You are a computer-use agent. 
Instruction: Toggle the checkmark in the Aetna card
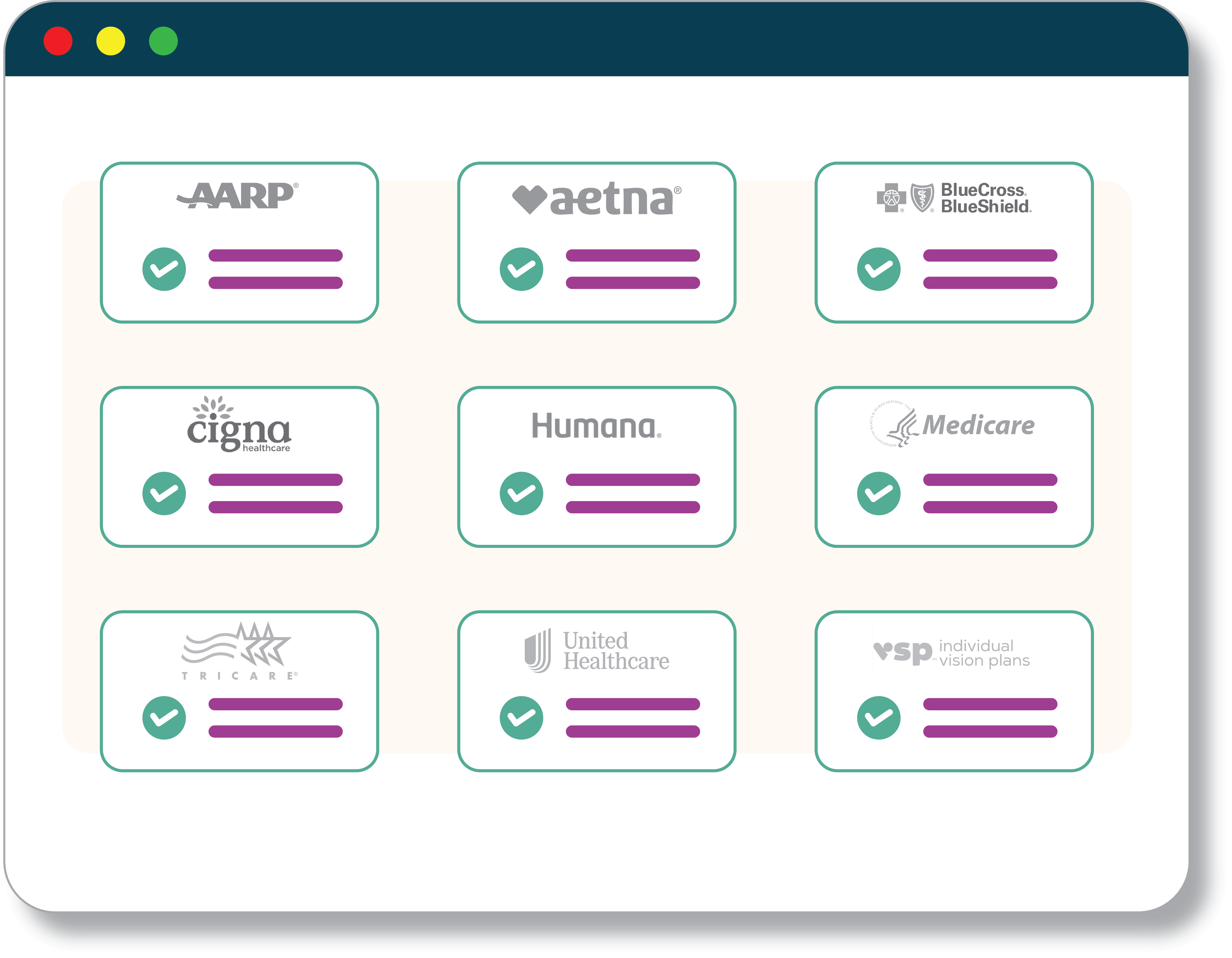click(x=521, y=269)
